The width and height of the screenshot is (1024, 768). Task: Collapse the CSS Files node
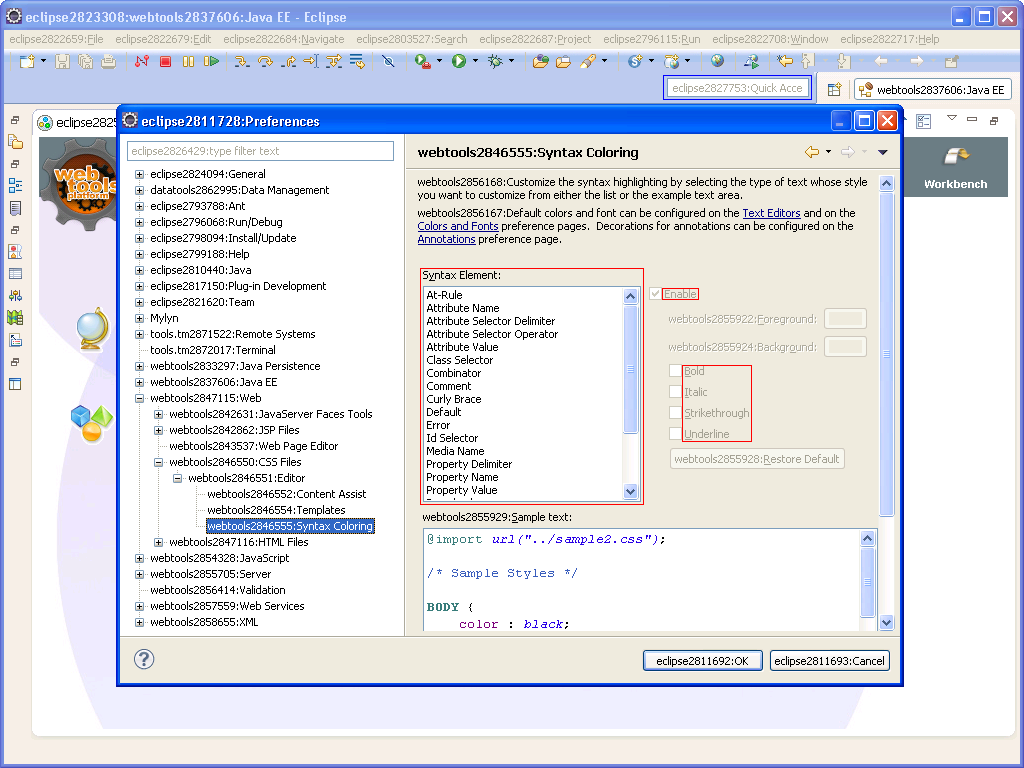click(x=158, y=462)
